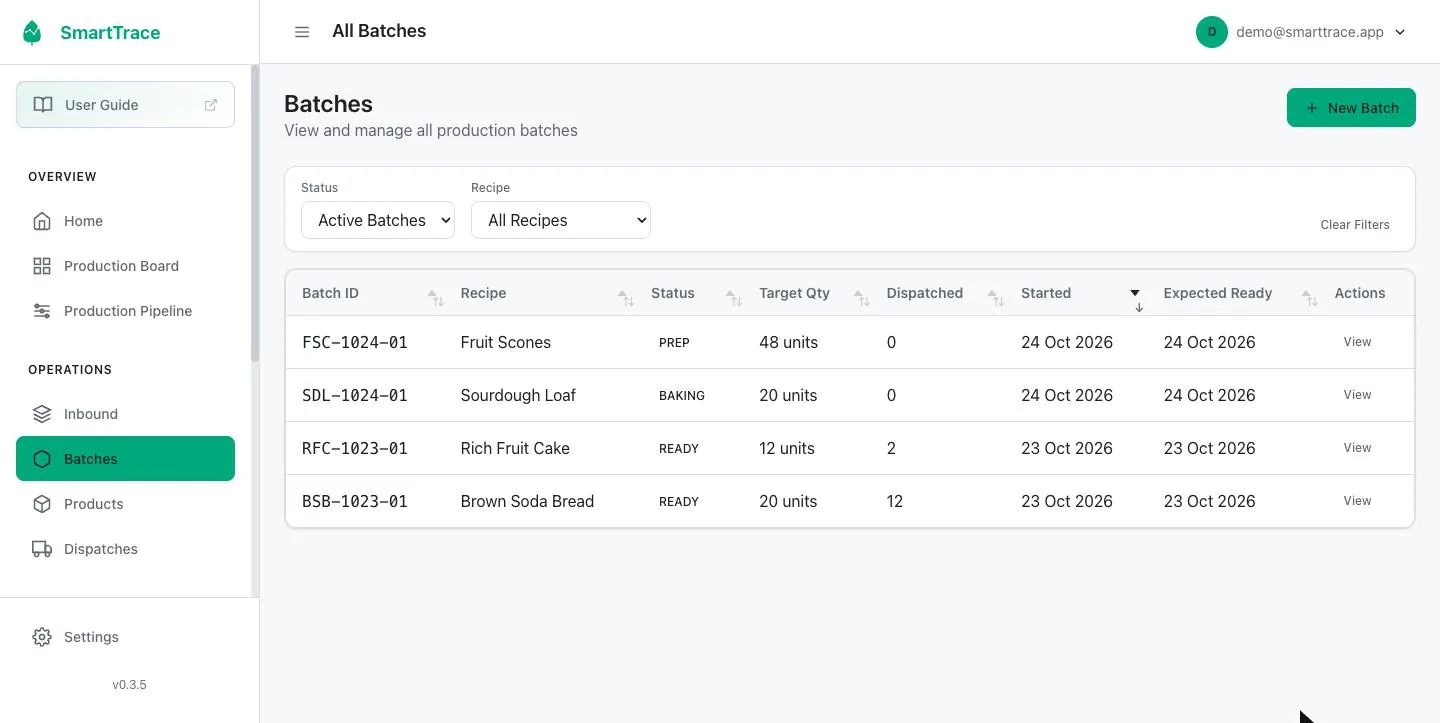Click the Settings gear icon
The image size is (1440, 723).
pos(42,637)
